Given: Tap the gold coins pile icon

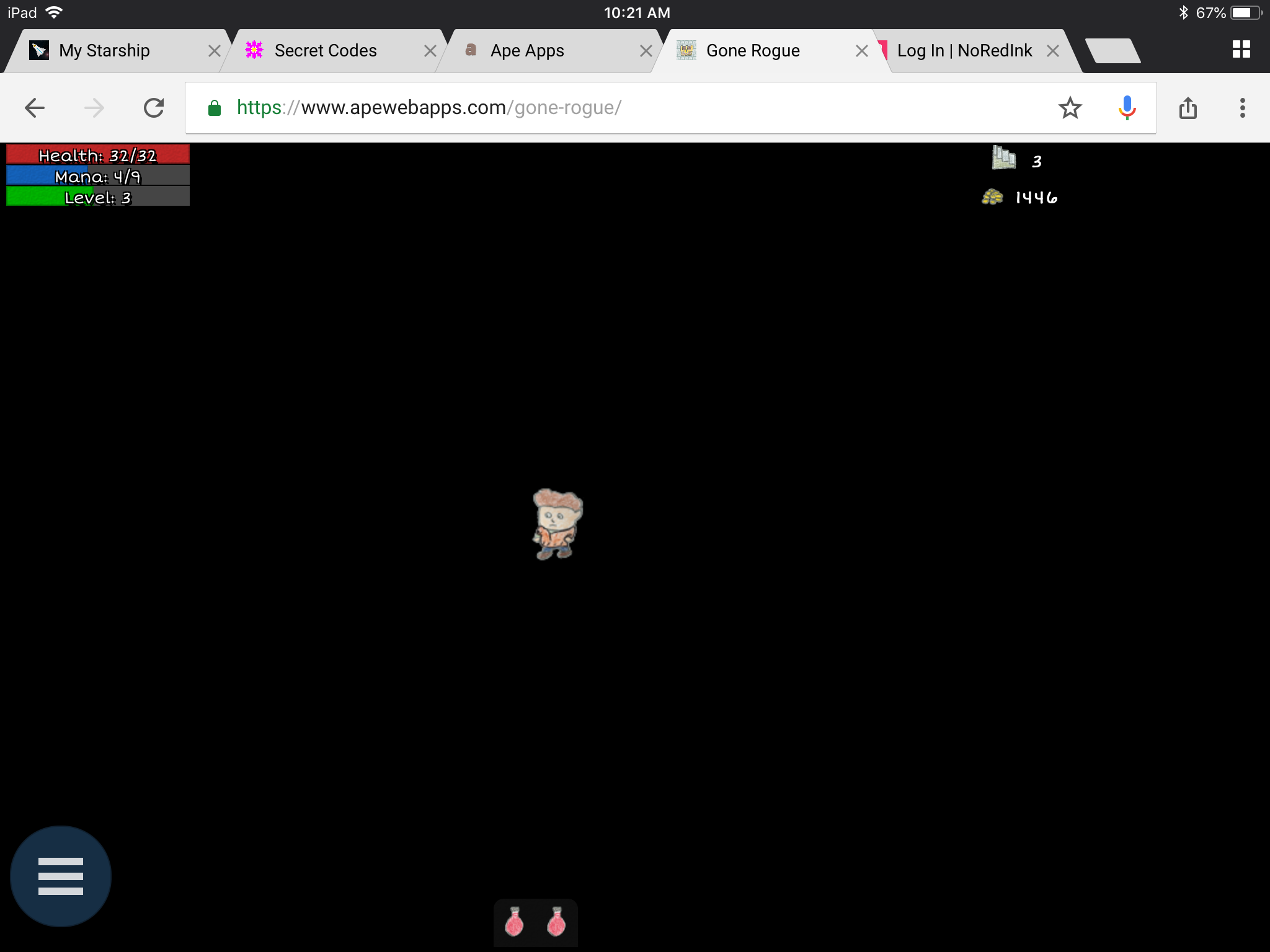Looking at the screenshot, I should coord(992,197).
